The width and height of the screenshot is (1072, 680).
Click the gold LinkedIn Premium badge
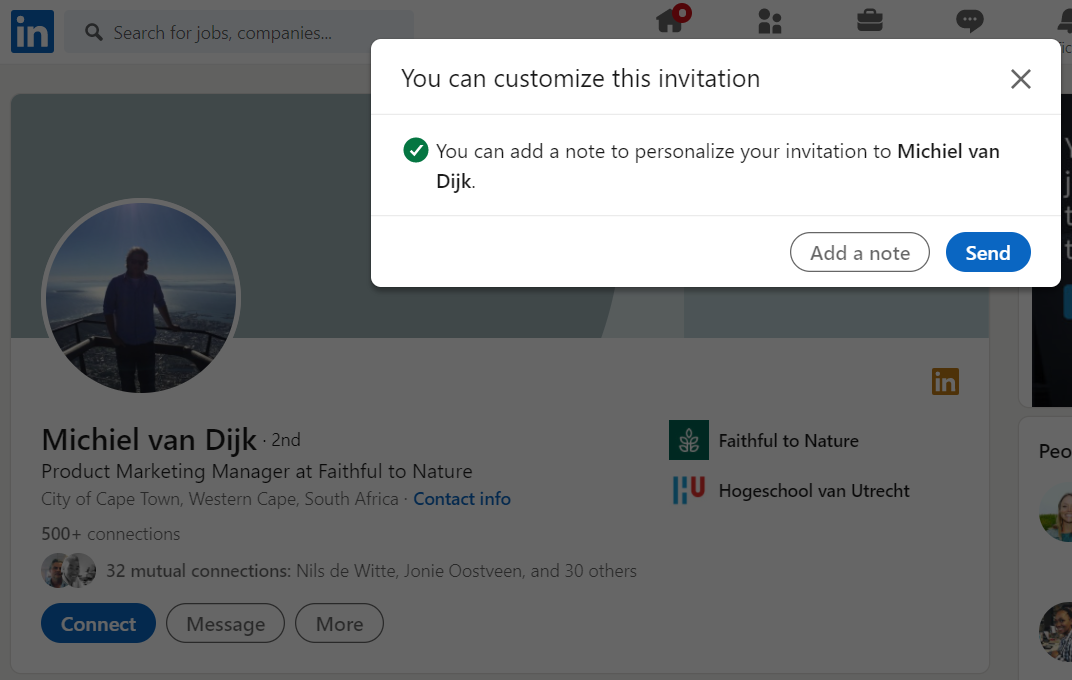coord(945,381)
